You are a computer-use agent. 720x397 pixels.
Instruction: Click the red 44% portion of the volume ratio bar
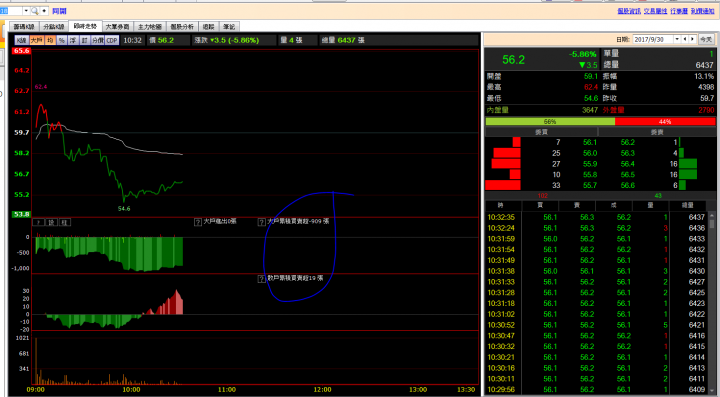pyautogui.click(x=665, y=122)
